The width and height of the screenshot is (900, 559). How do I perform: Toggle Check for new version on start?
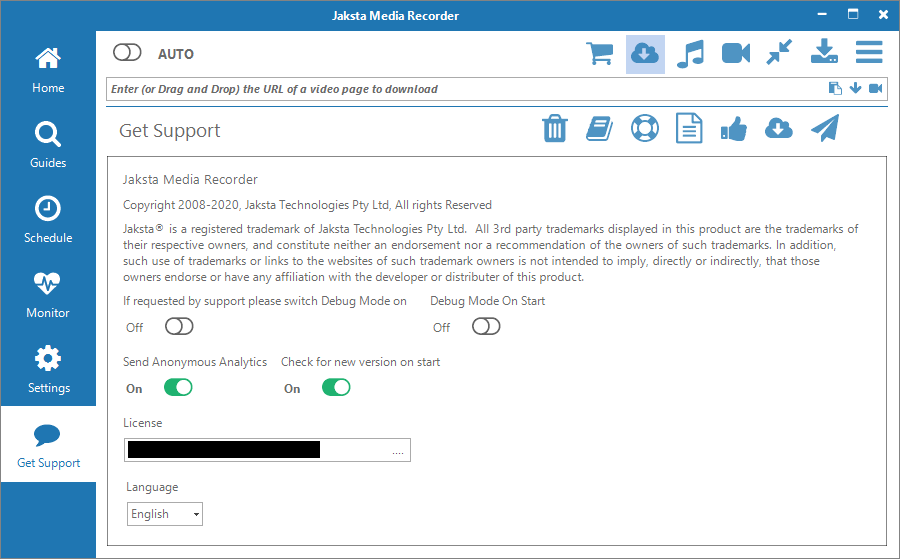click(x=336, y=387)
